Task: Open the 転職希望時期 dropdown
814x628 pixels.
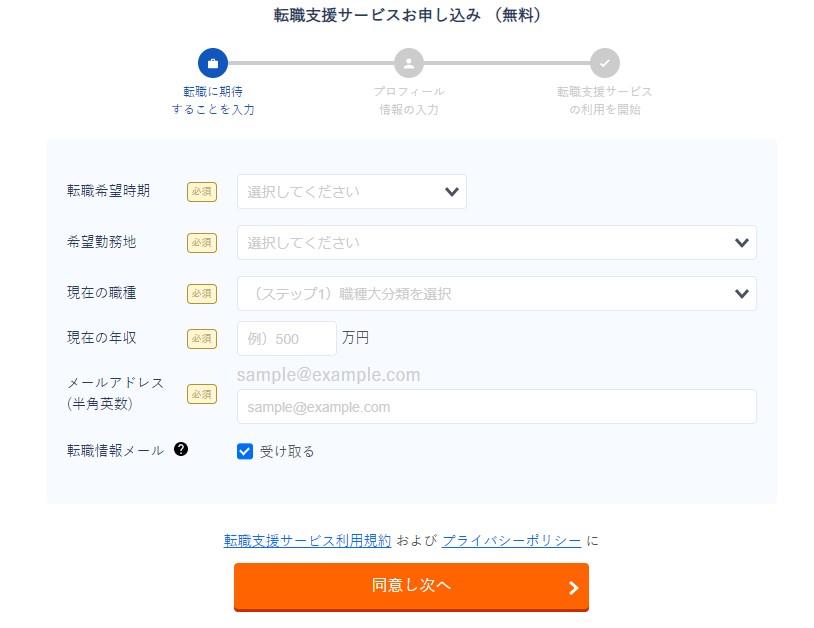Action: pyautogui.click(x=351, y=192)
